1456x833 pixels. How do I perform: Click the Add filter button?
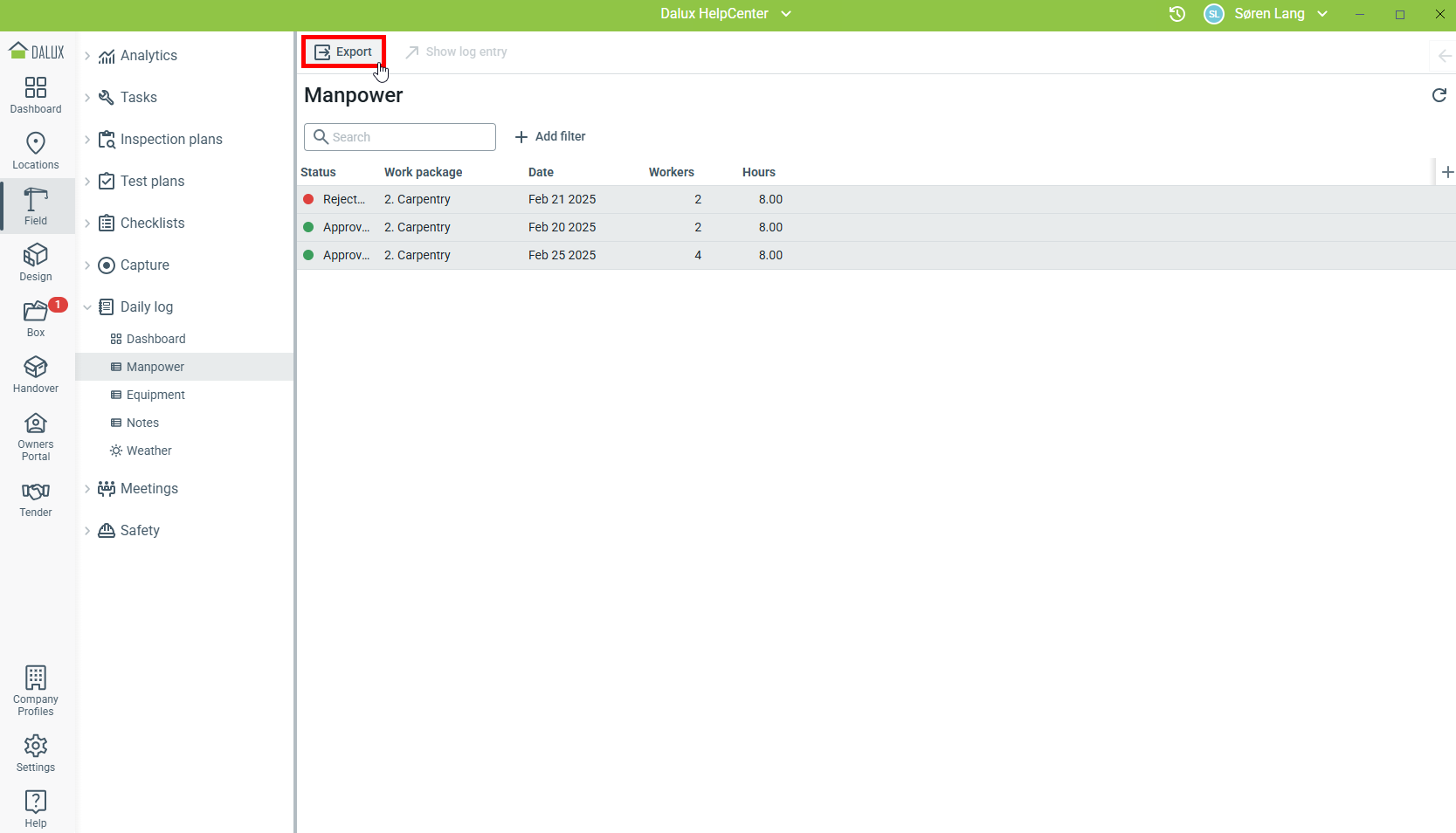pyautogui.click(x=550, y=137)
